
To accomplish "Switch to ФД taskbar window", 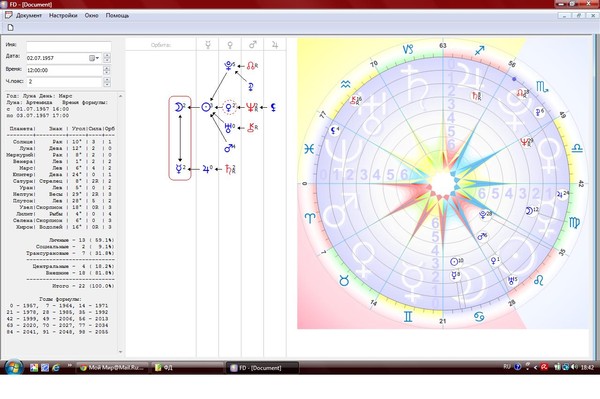I will point(187,368).
